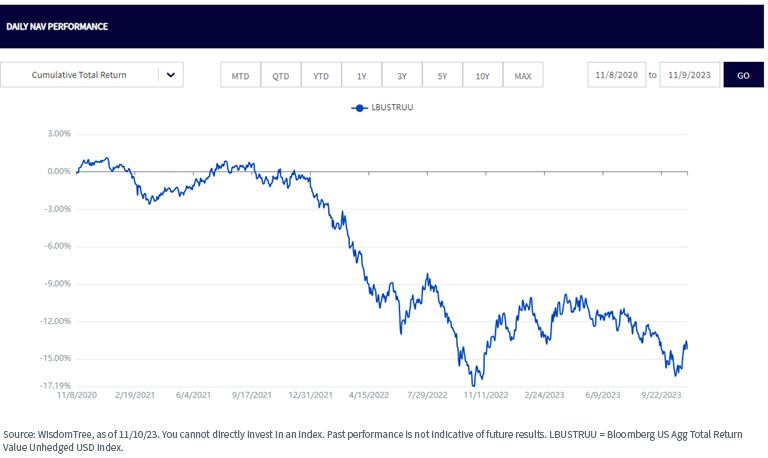Open the Cumulative Total Return dropdown
This screenshot has height=458, width=768.
point(92,75)
